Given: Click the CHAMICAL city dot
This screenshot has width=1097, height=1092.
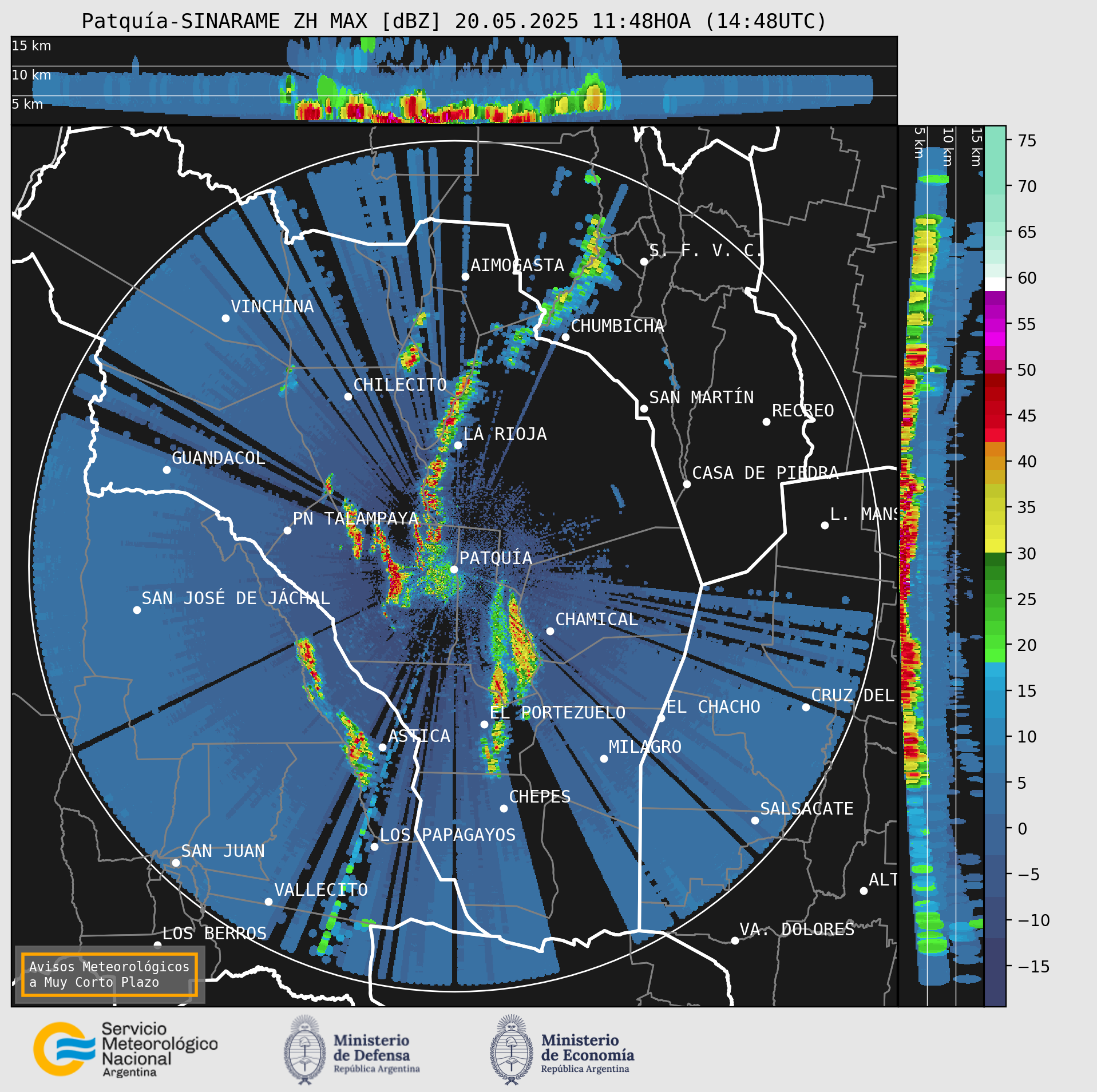Looking at the screenshot, I should pos(550,631).
